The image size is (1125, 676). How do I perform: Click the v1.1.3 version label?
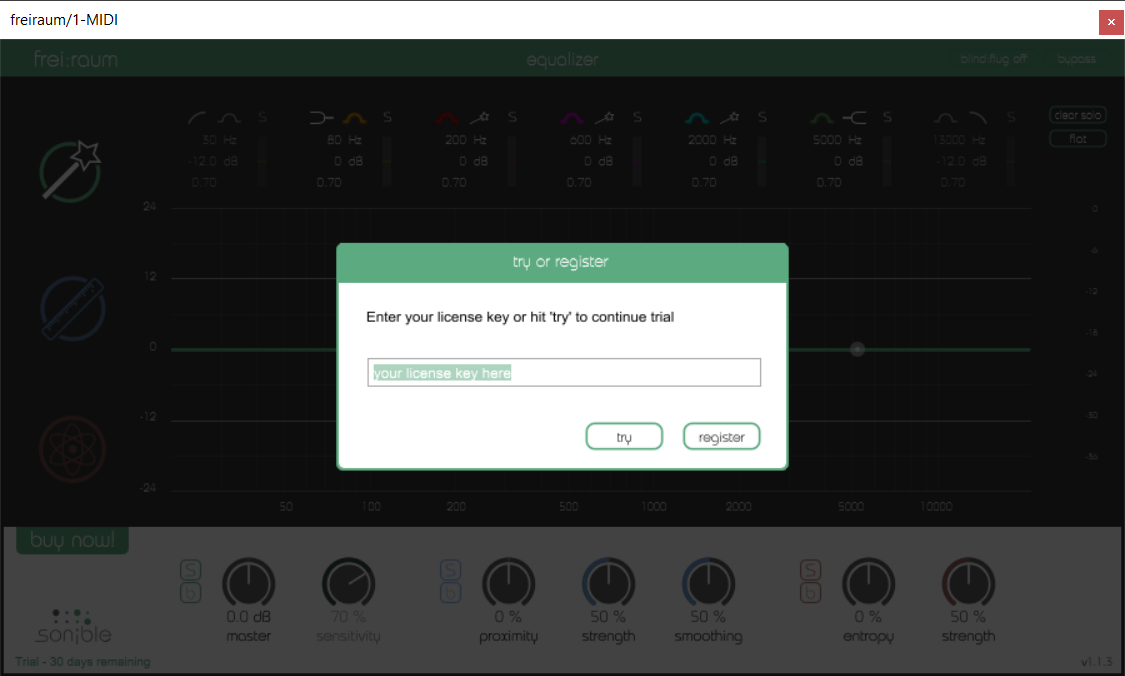1096,662
